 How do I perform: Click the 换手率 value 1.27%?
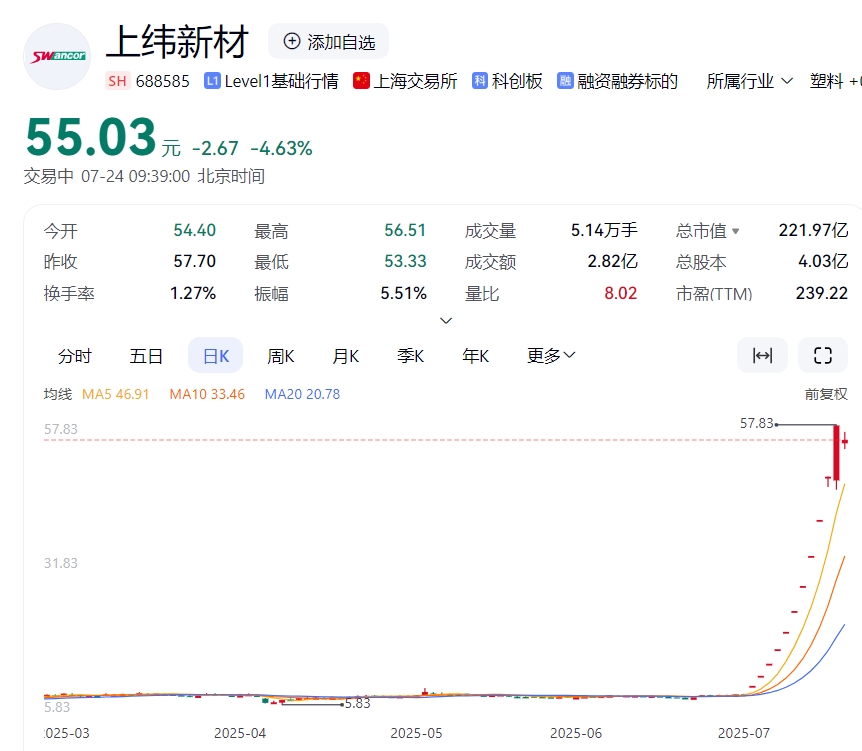pos(193,293)
